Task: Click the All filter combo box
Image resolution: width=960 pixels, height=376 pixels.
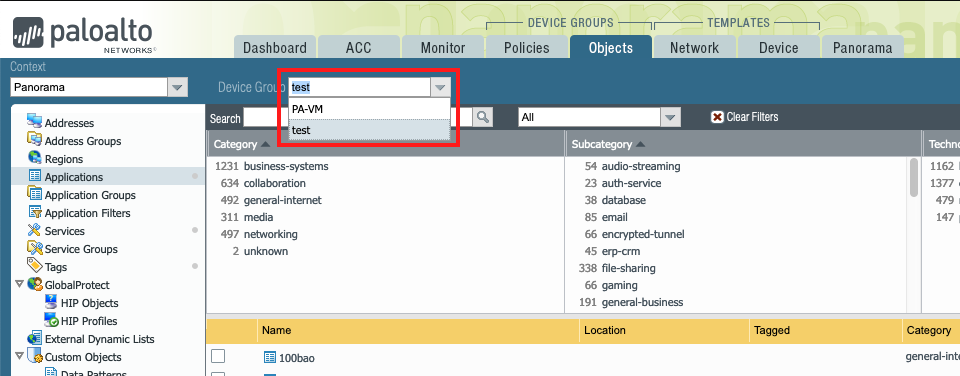Action: coord(590,117)
